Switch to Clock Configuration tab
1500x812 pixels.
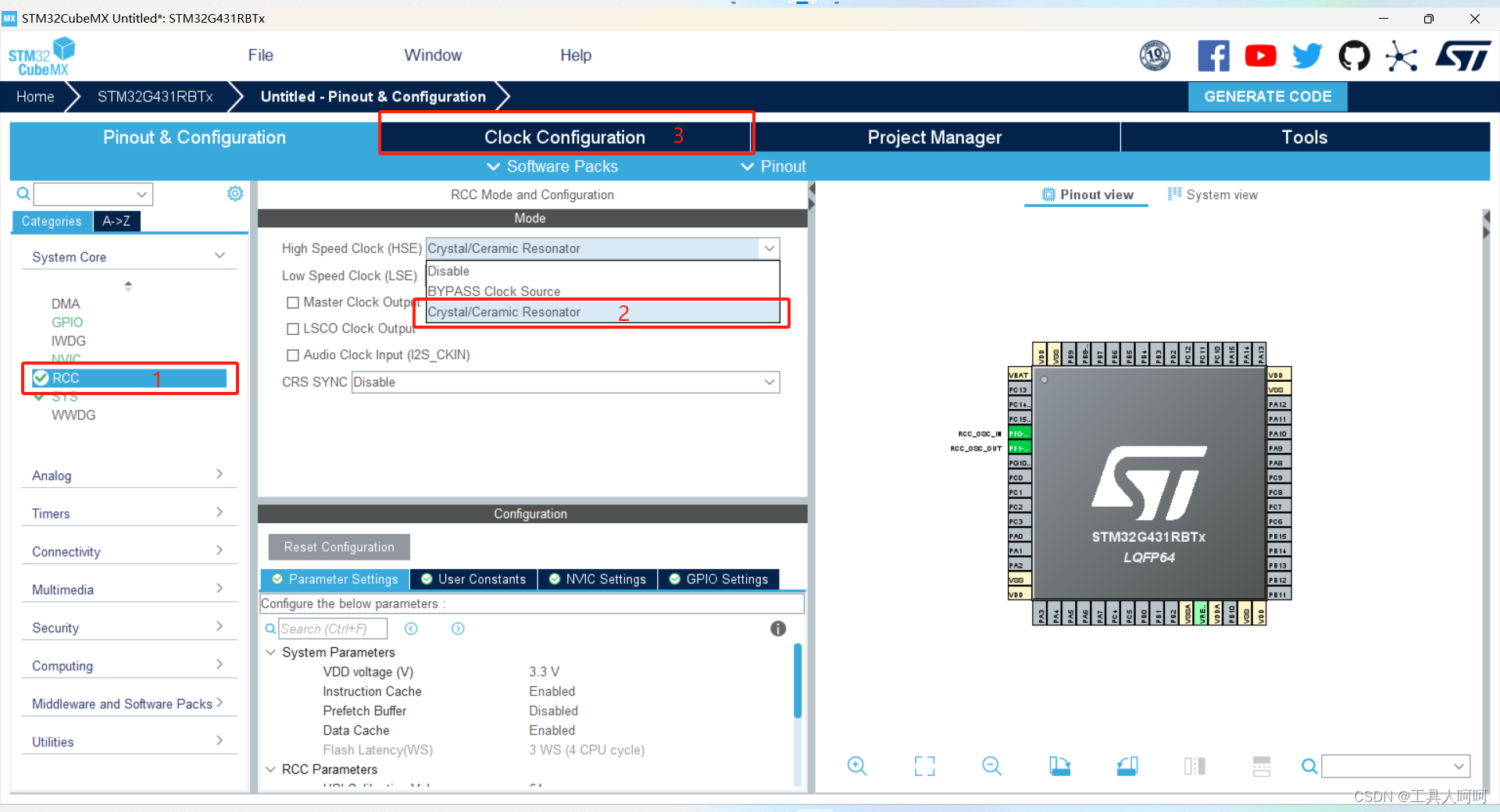pos(566,137)
